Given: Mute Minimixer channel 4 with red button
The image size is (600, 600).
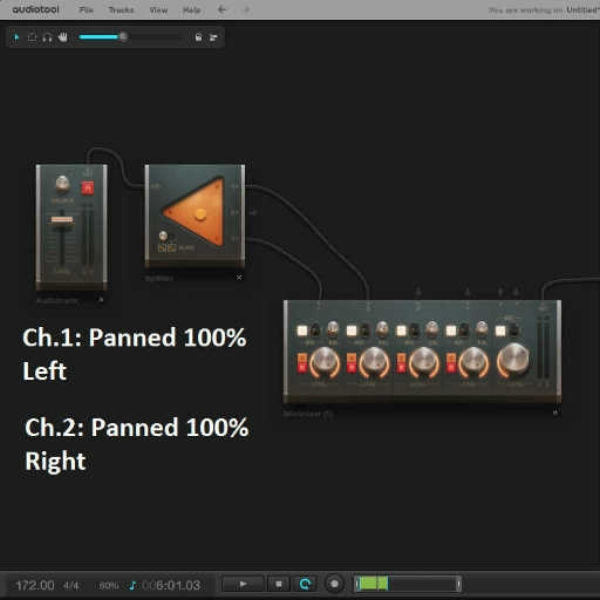Looking at the screenshot, I should click(x=451, y=367).
